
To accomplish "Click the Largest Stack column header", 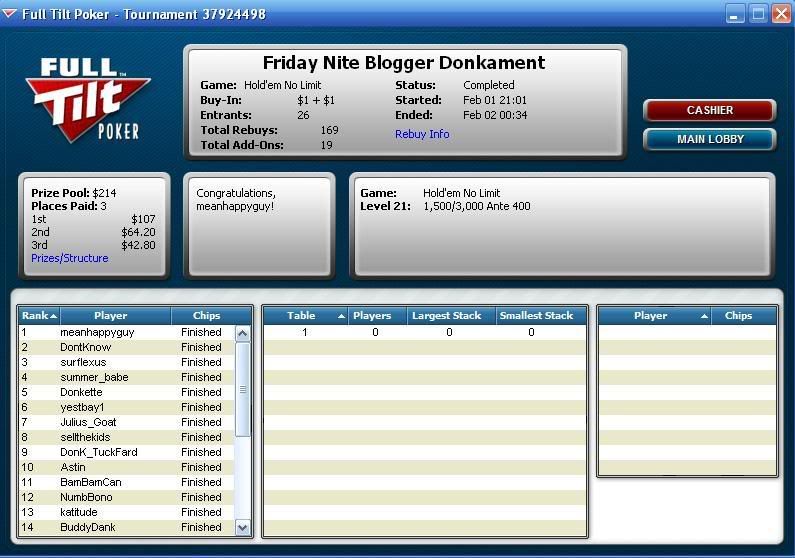I will point(447,315).
